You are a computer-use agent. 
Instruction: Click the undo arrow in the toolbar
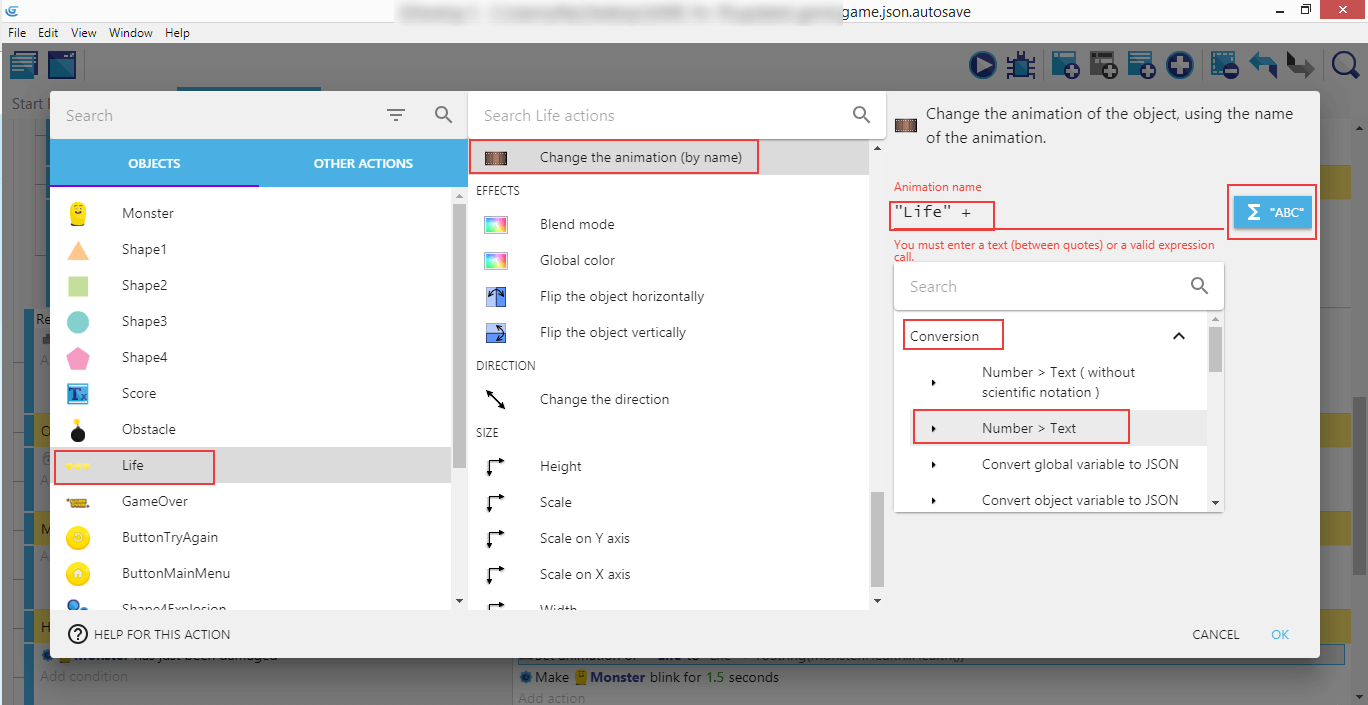click(x=1263, y=66)
